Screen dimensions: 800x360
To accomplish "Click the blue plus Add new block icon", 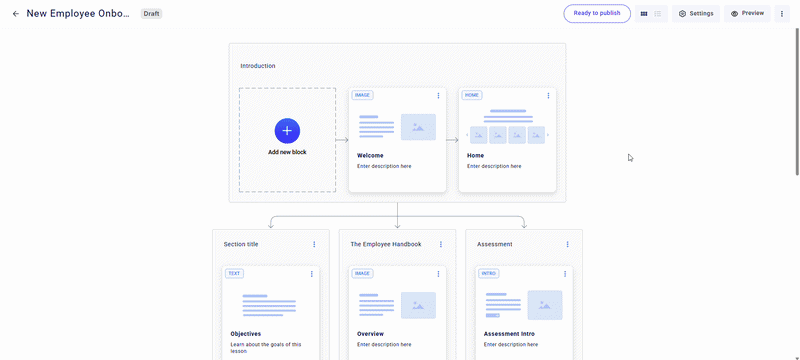I will pyautogui.click(x=287, y=131).
